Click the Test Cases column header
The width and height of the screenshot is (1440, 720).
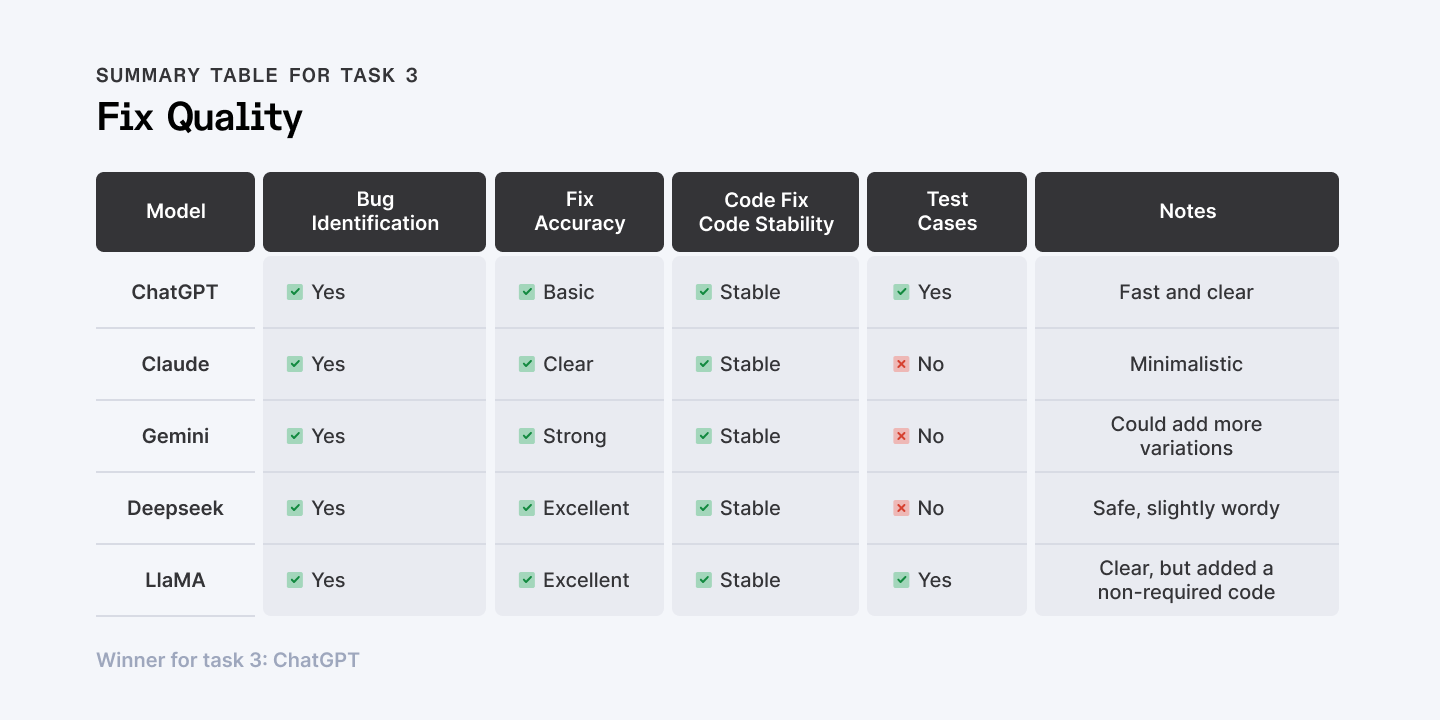(946, 211)
